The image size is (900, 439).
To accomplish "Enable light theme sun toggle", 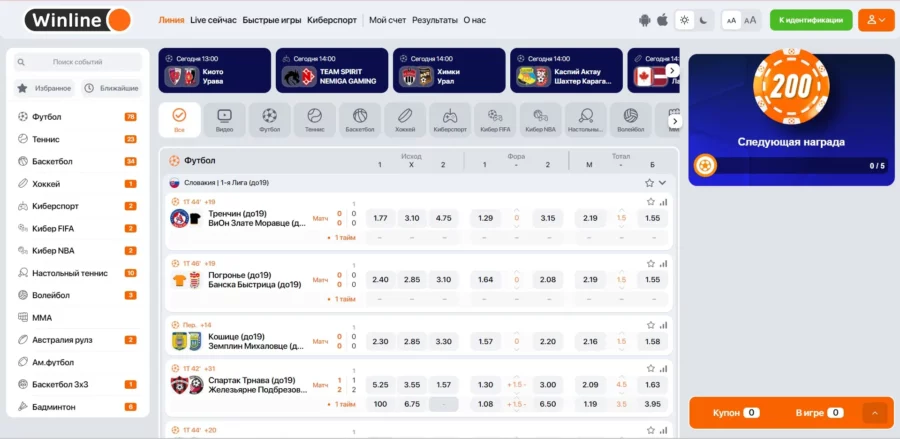I will 684,20.
